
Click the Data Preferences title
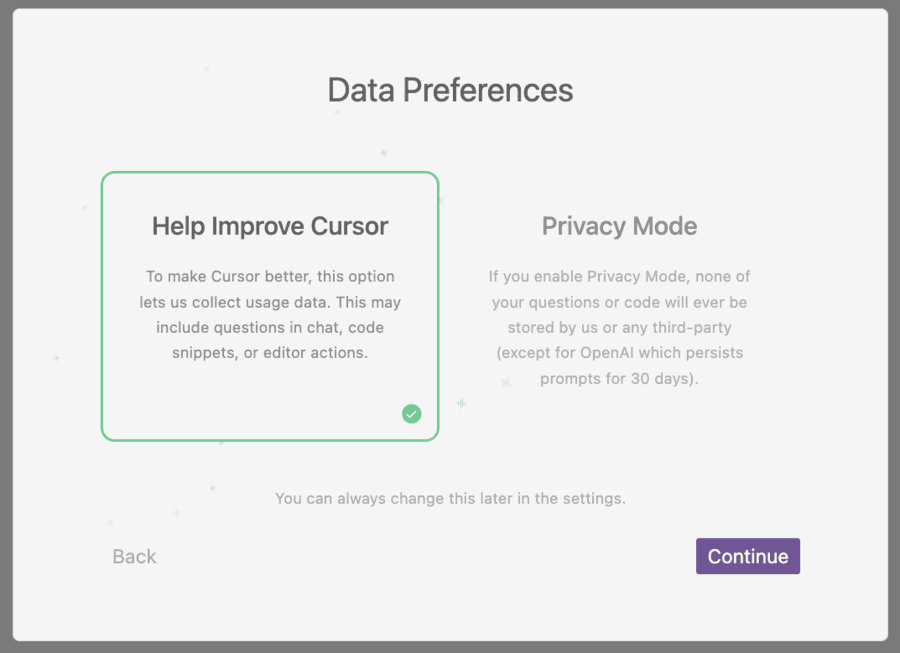(451, 90)
